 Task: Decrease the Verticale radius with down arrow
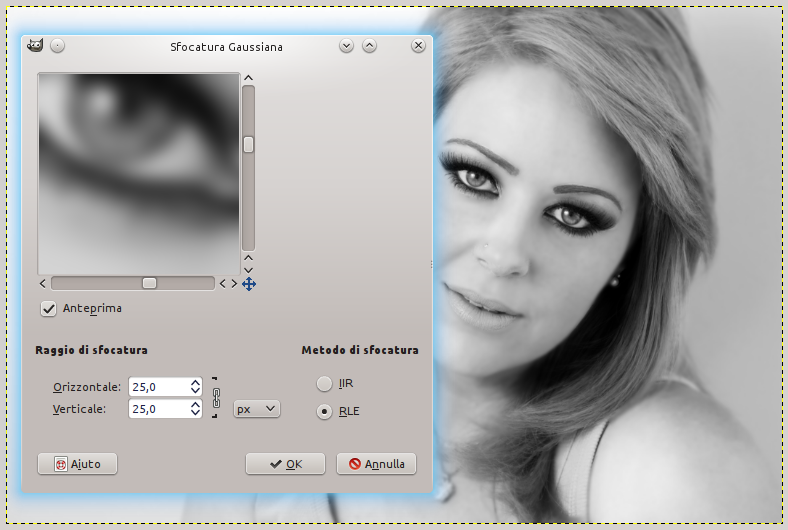[x=195, y=412]
